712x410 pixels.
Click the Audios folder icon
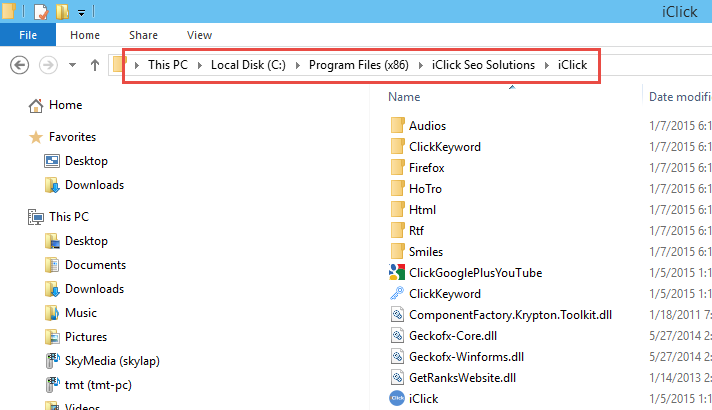(x=397, y=125)
